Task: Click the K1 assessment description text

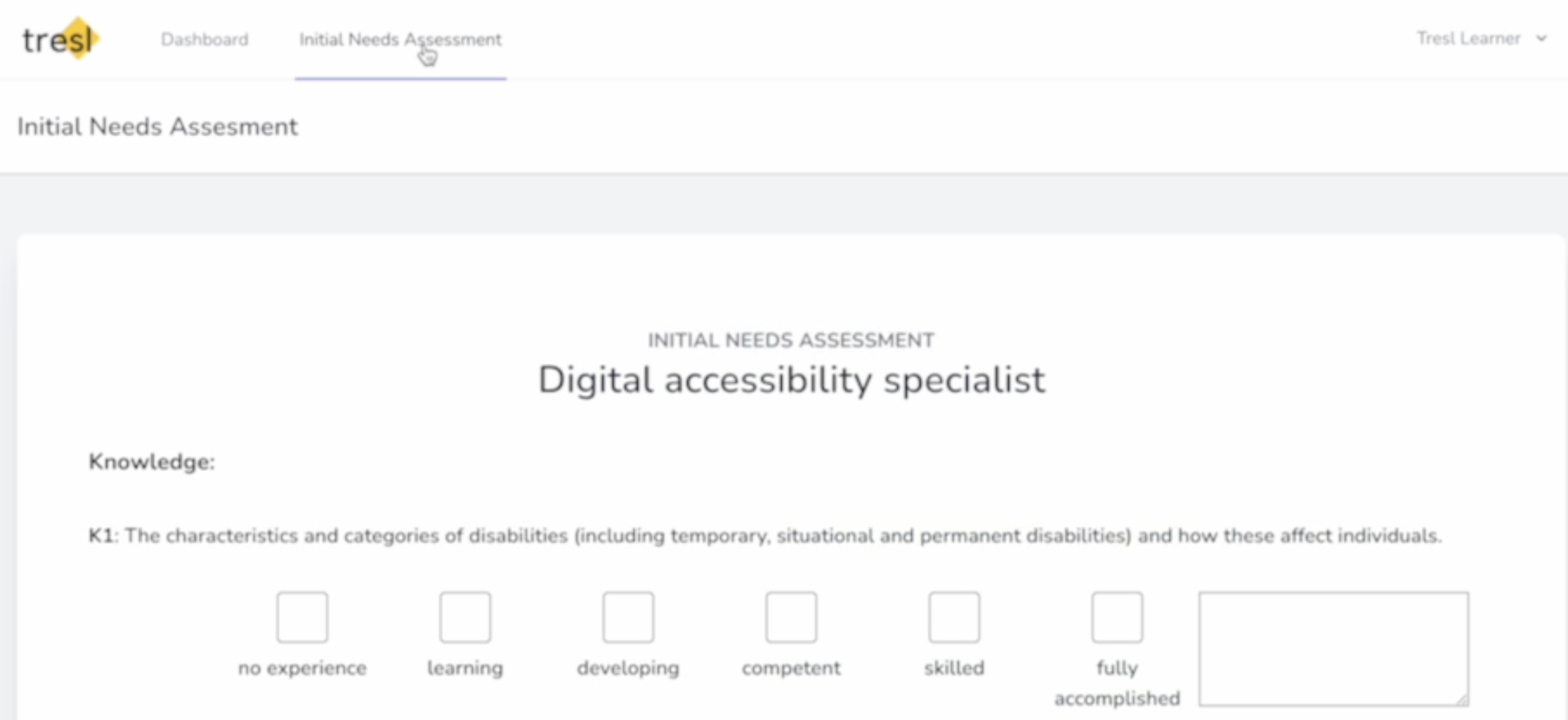Action: [x=760, y=535]
